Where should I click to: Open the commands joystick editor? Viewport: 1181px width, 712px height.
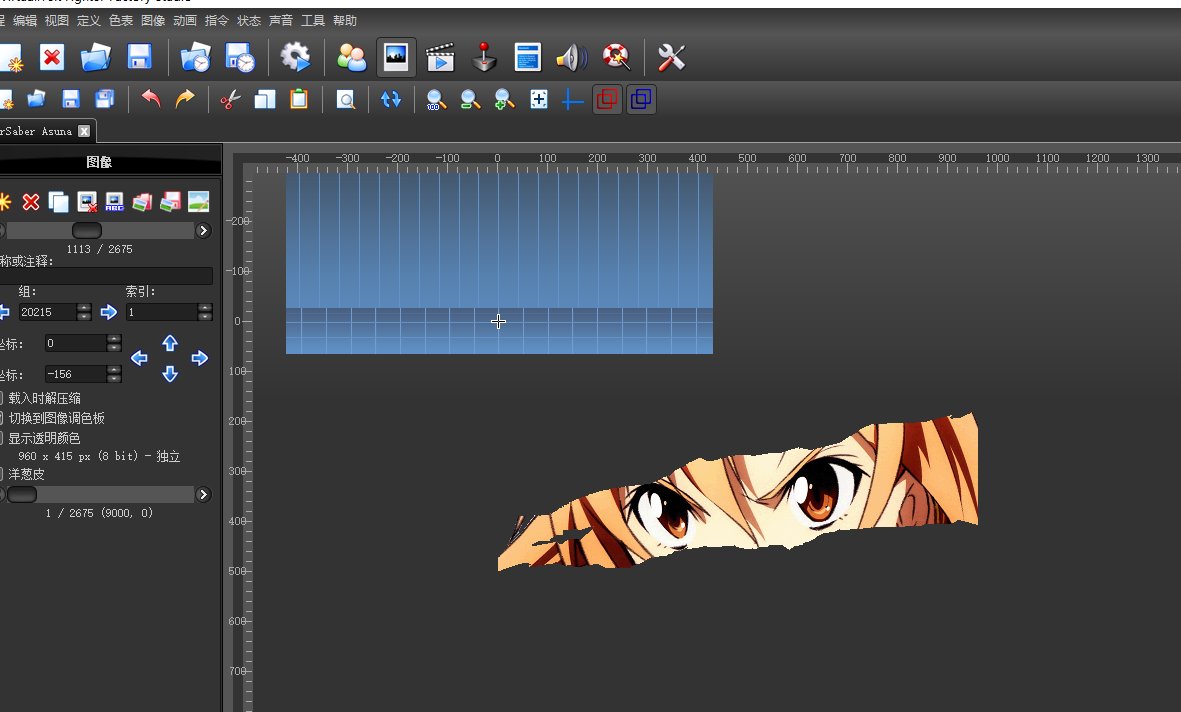click(x=484, y=57)
